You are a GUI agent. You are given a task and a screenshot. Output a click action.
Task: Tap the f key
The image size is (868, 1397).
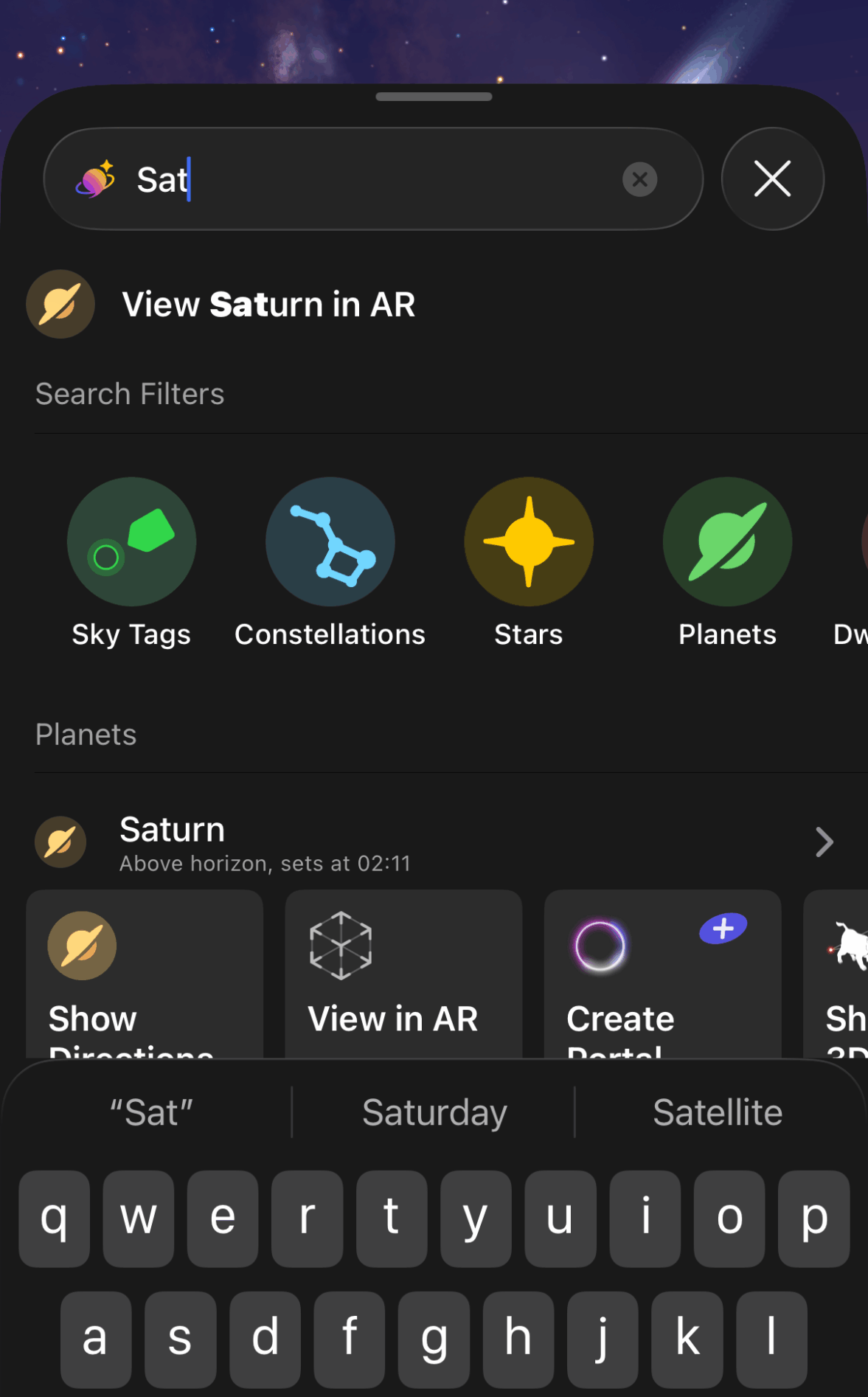tap(350, 1339)
